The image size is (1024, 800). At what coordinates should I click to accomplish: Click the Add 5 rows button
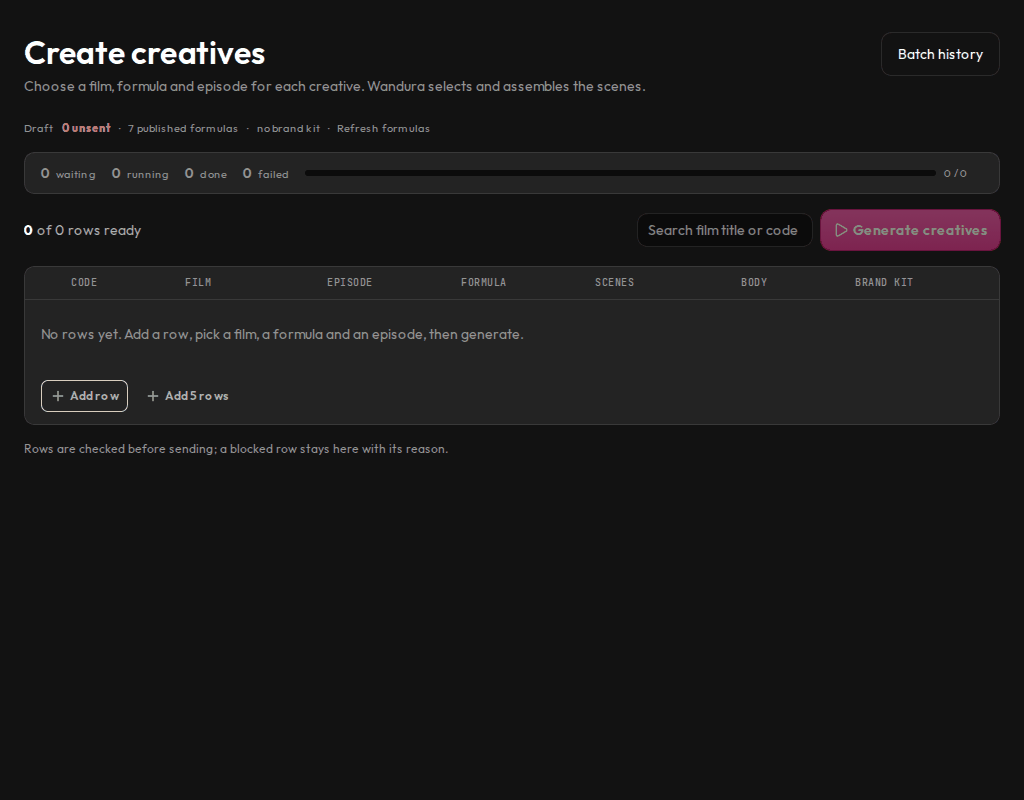tap(188, 396)
